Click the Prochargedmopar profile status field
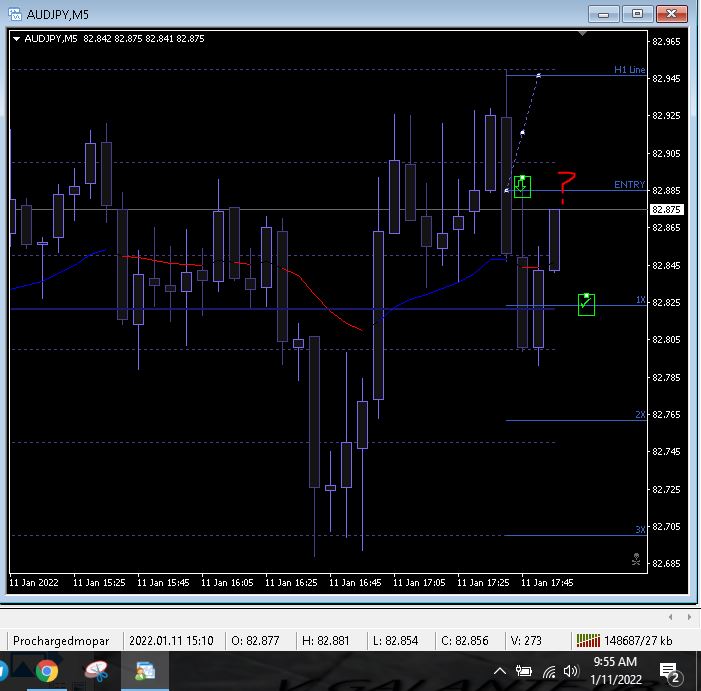This screenshot has width=701, height=691. click(61, 641)
